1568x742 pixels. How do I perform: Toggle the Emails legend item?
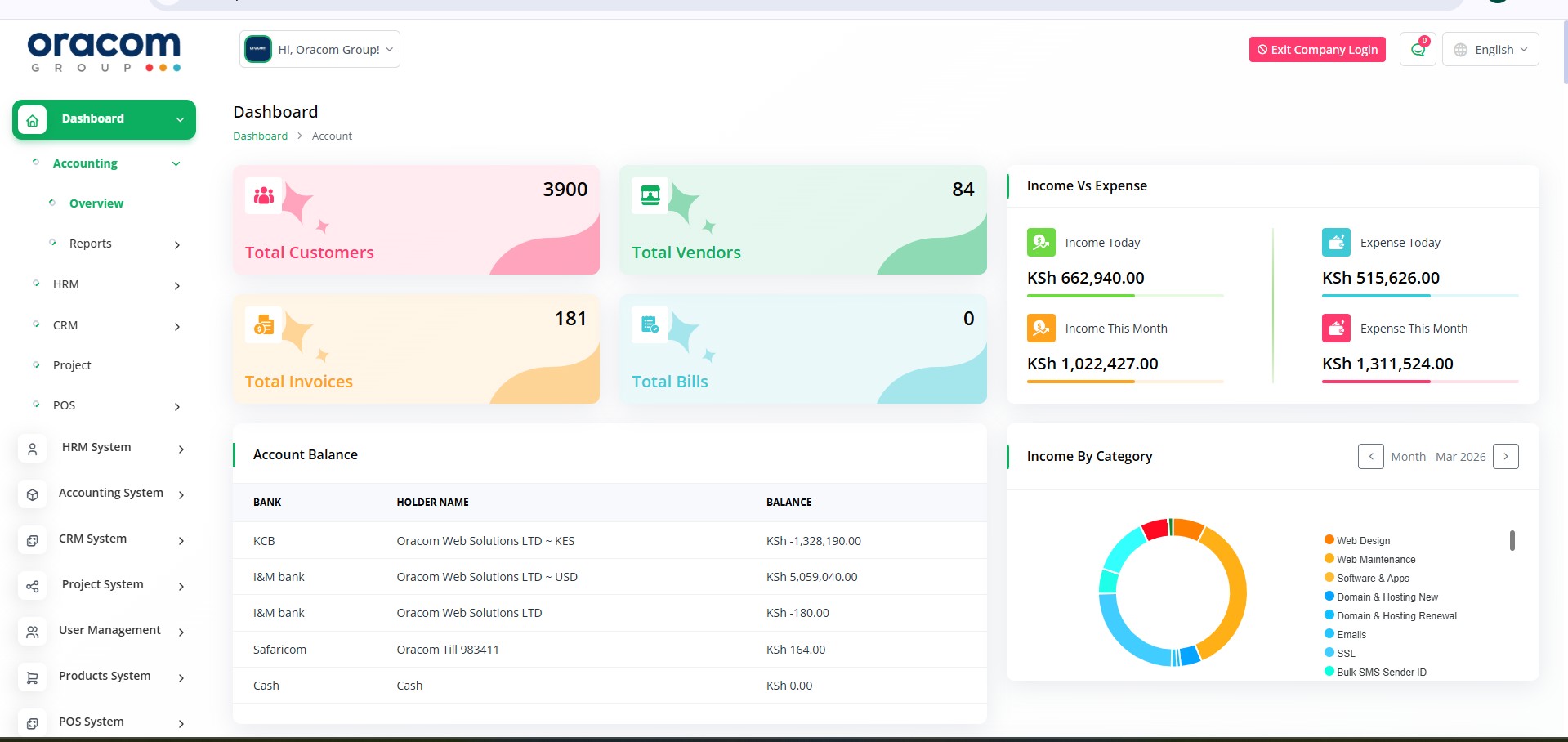coord(1351,635)
